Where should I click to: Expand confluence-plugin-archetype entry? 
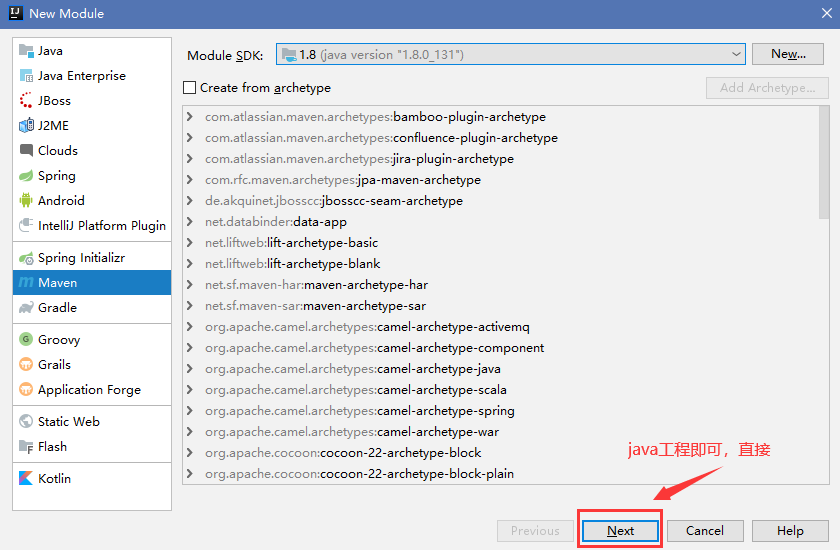pyautogui.click(x=190, y=138)
